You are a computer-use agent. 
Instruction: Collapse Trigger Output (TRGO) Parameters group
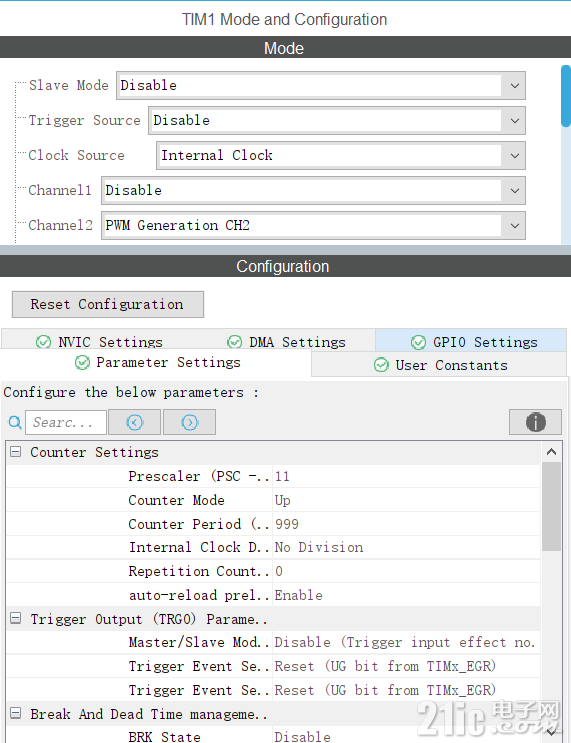point(16,618)
